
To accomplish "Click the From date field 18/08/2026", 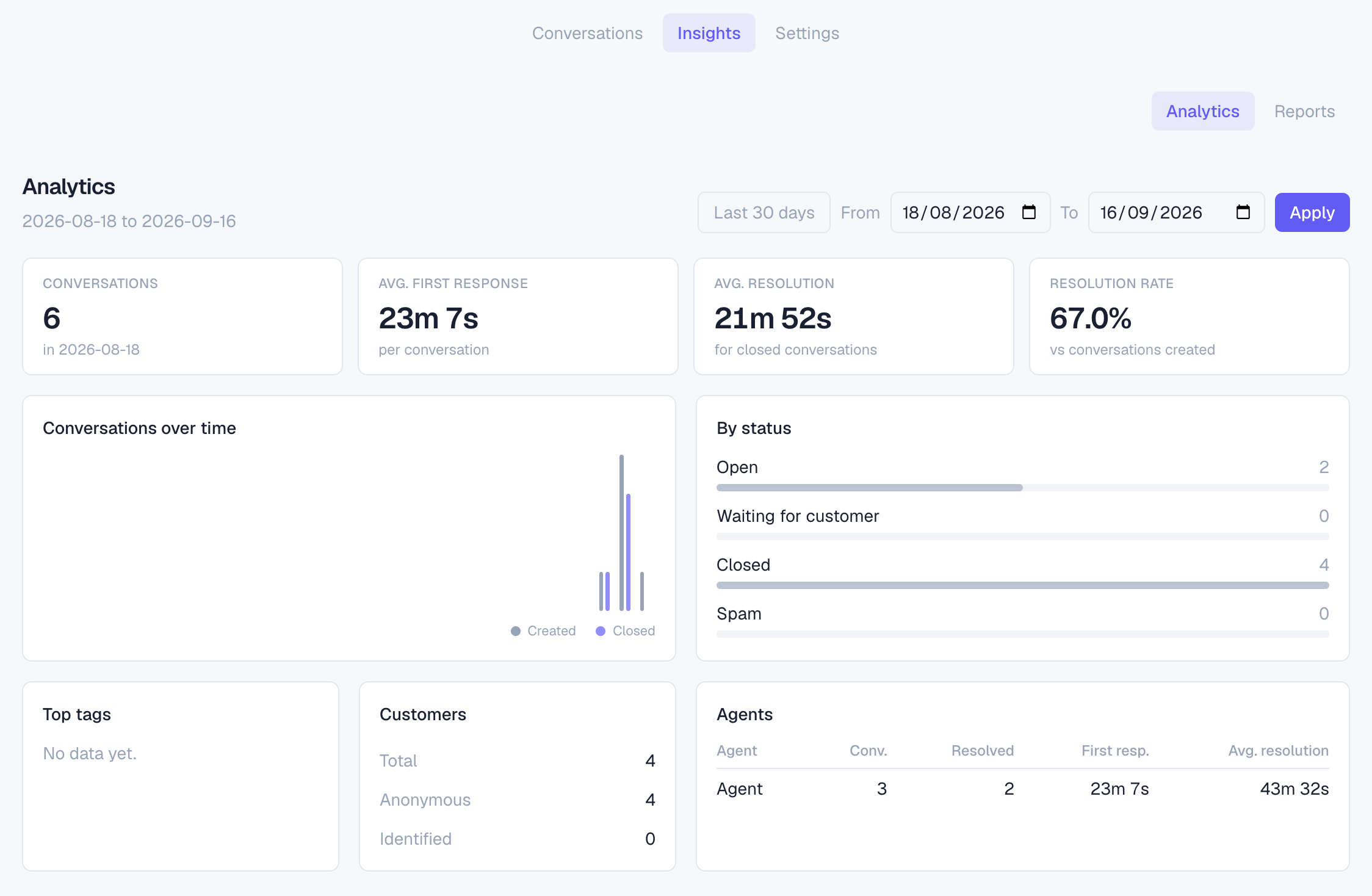I will click(970, 212).
